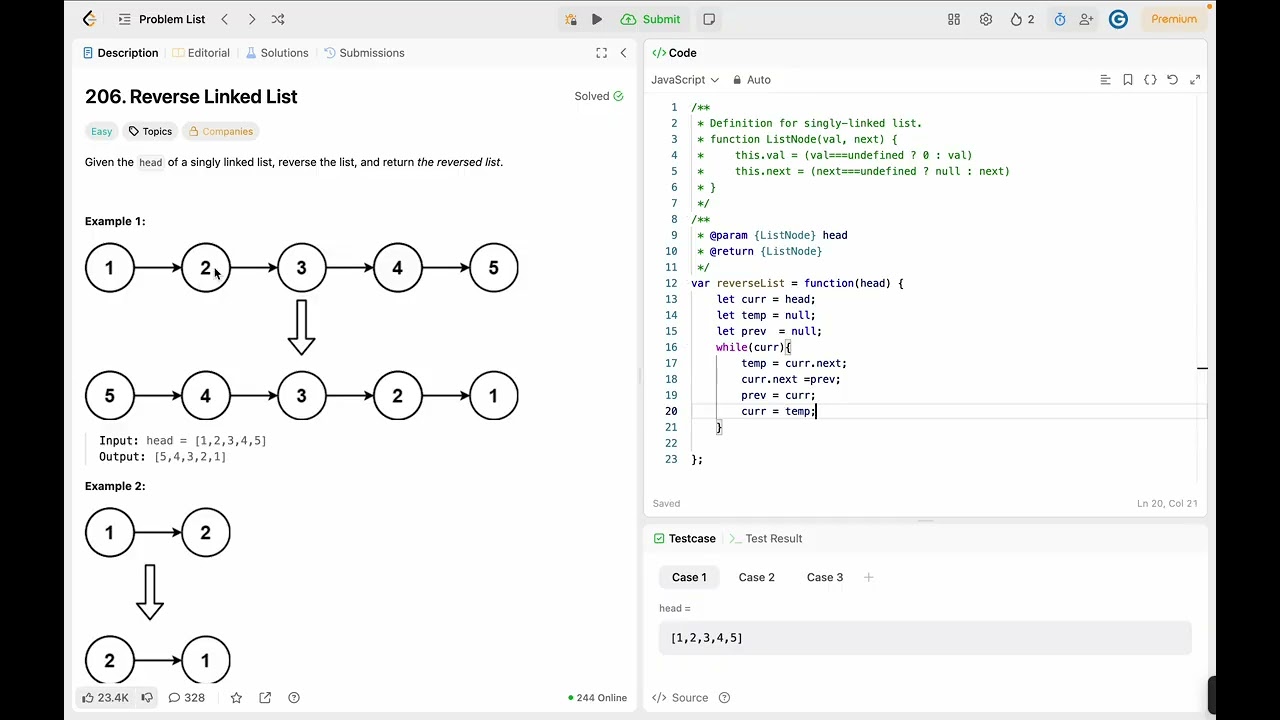
Task: Open the Test Result tab
Action: pyautogui.click(x=765, y=538)
